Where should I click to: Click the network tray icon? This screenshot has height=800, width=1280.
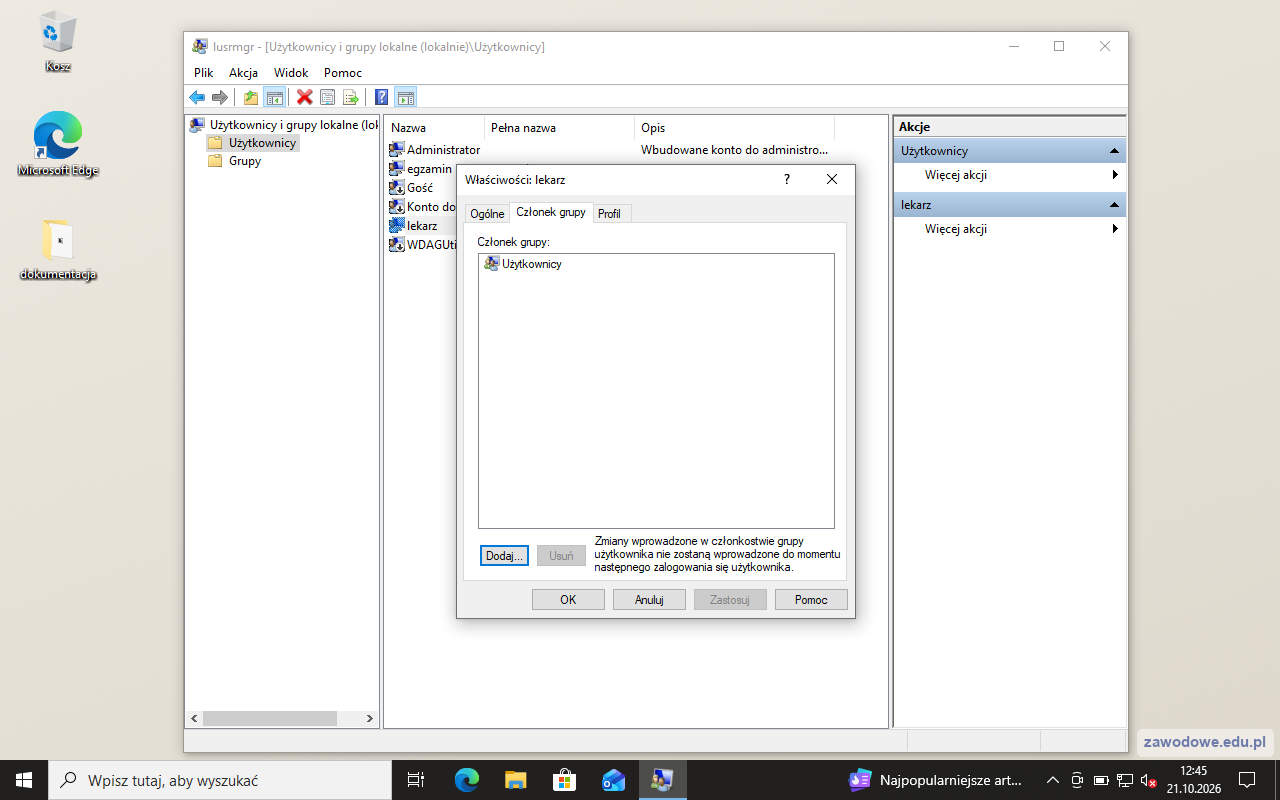pos(1124,780)
